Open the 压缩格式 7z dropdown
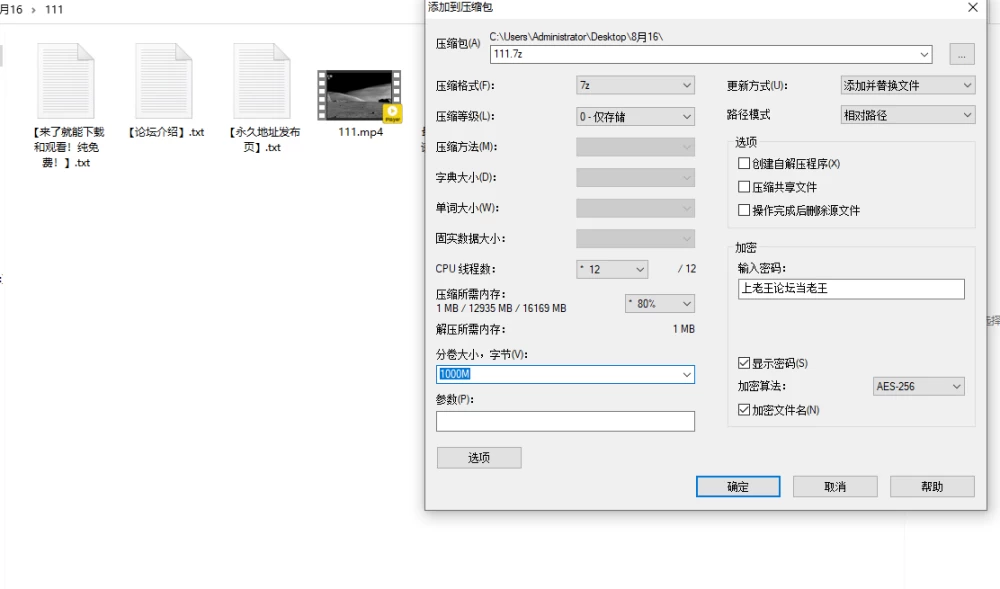The image size is (1000, 589). coord(635,85)
